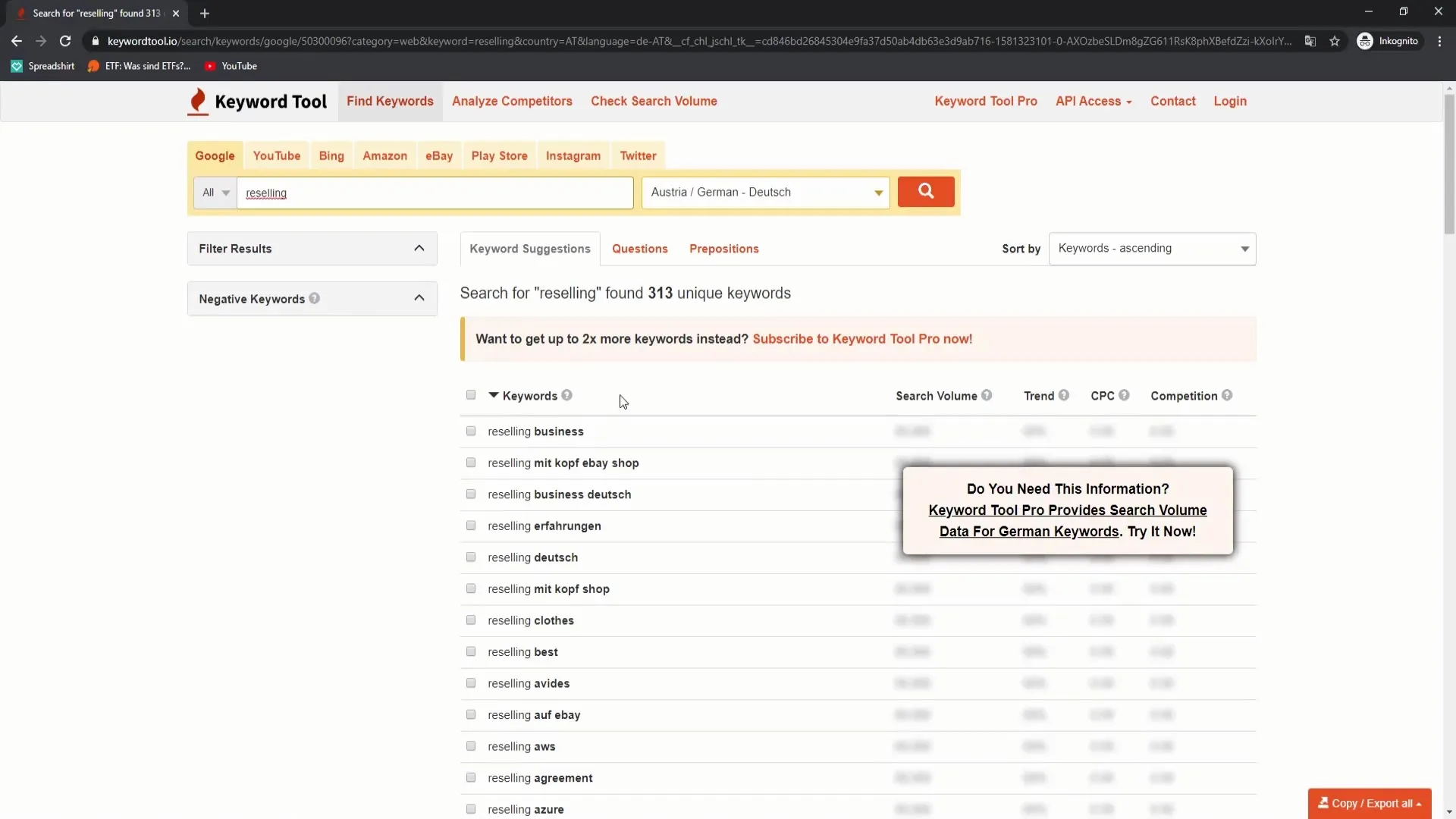Open the Sort by dropdown

coord(1152,249)
